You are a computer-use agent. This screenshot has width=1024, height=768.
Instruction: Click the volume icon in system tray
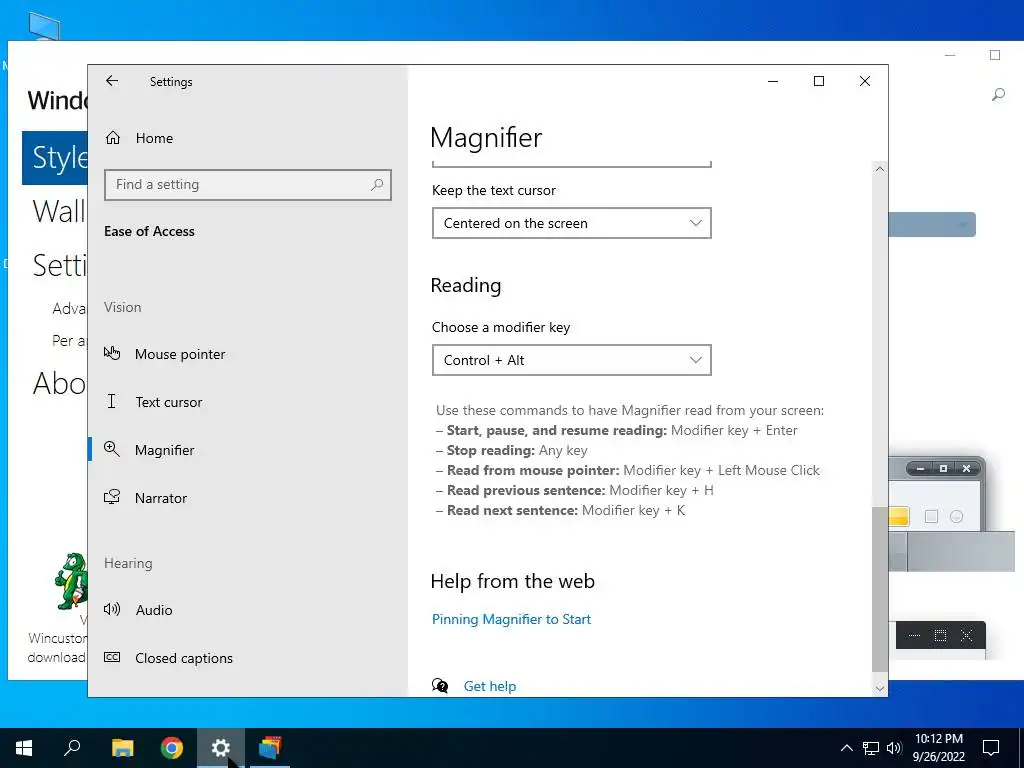[895, 748]
